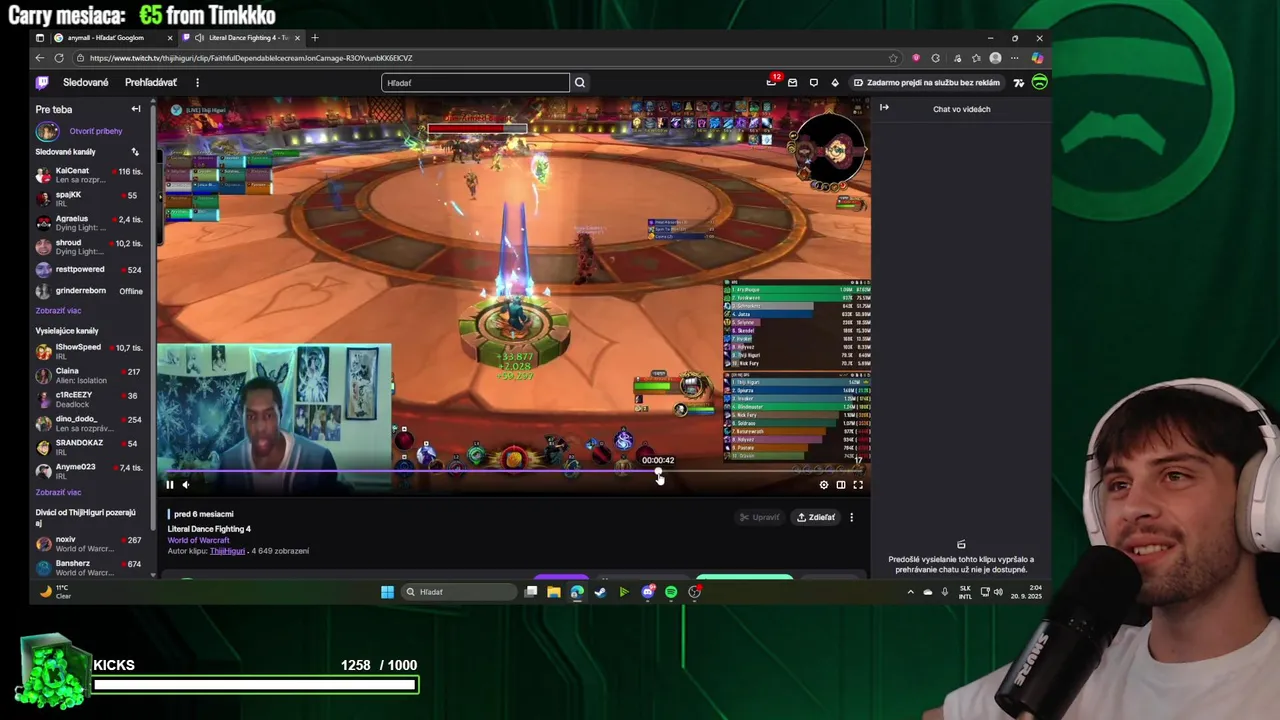Open noxiv World of Warcraft channel
The width and height of the screenshot is (1280, 720).
coord(89,544)
